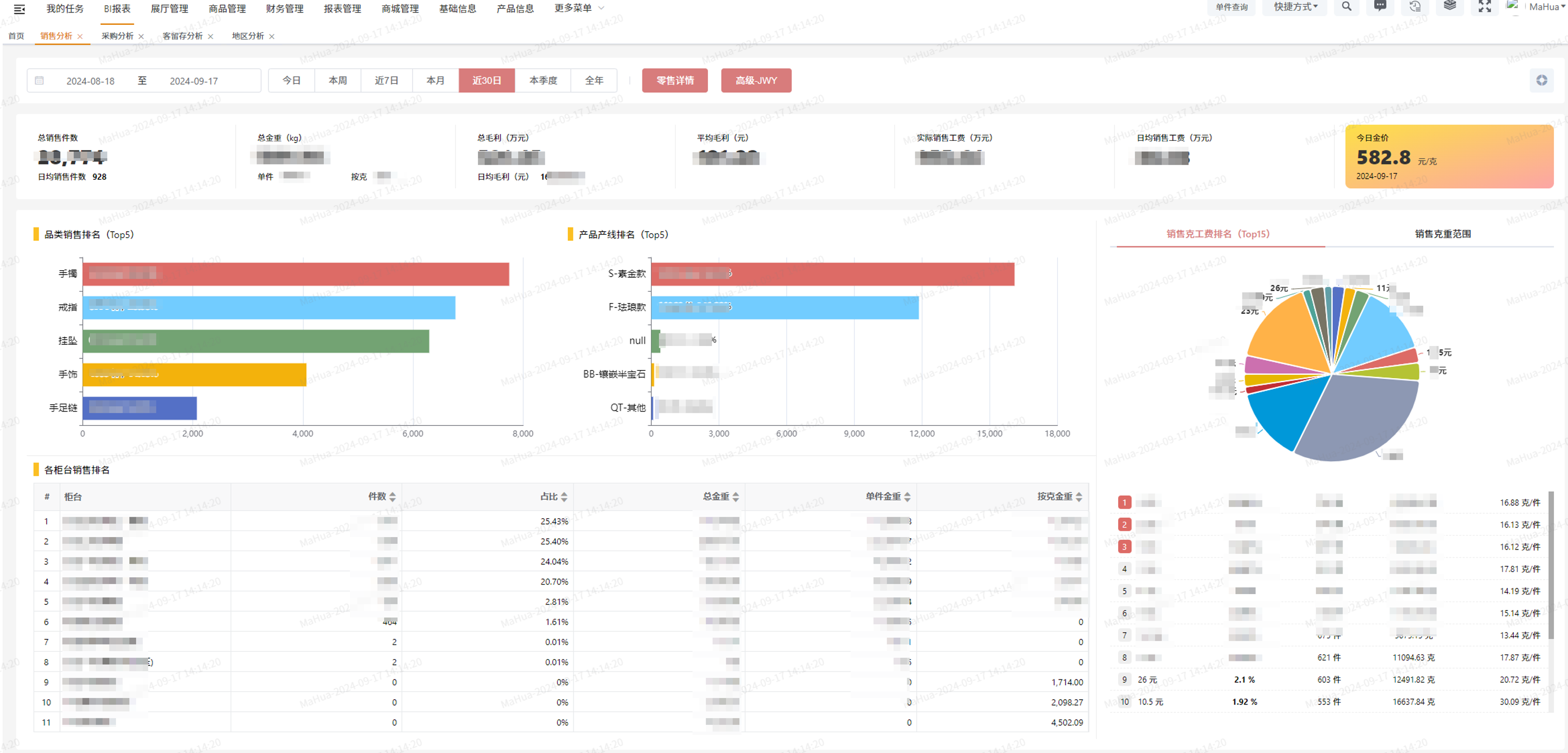Switch to the 销售克重范围 tab
1568x753 pixels.
[1442, 234]
